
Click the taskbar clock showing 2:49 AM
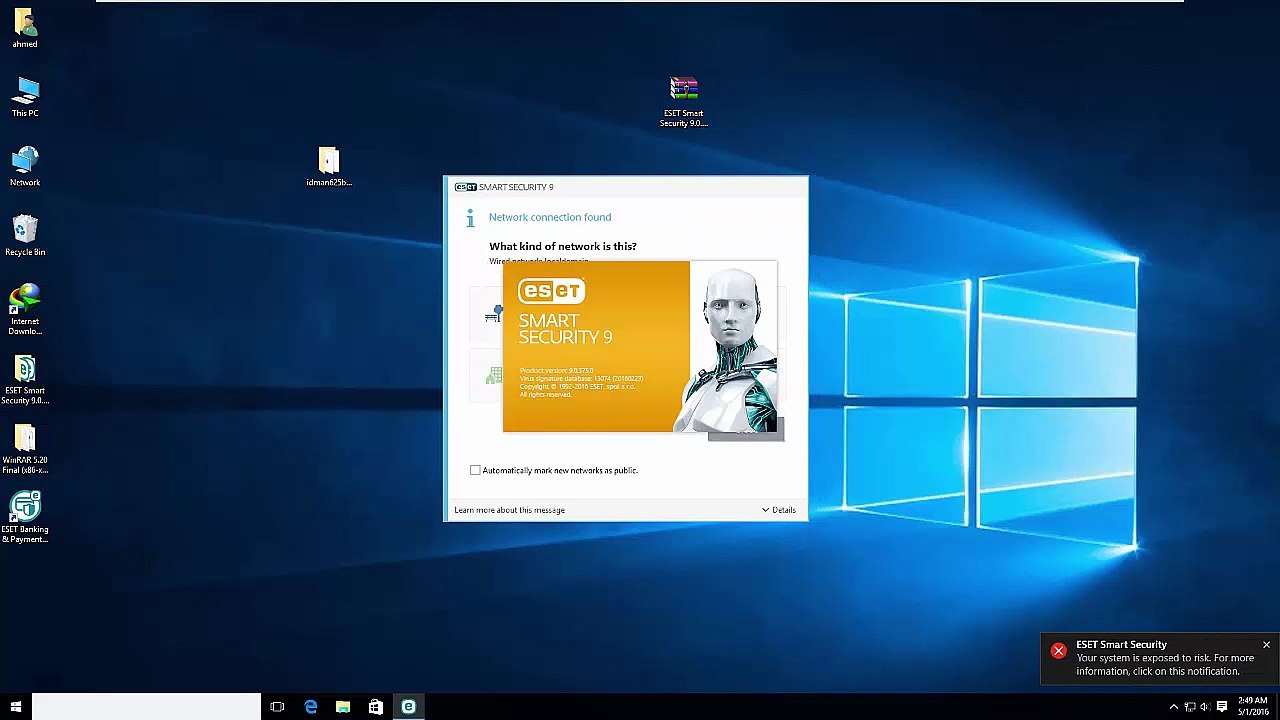[x=1253, y=707]
